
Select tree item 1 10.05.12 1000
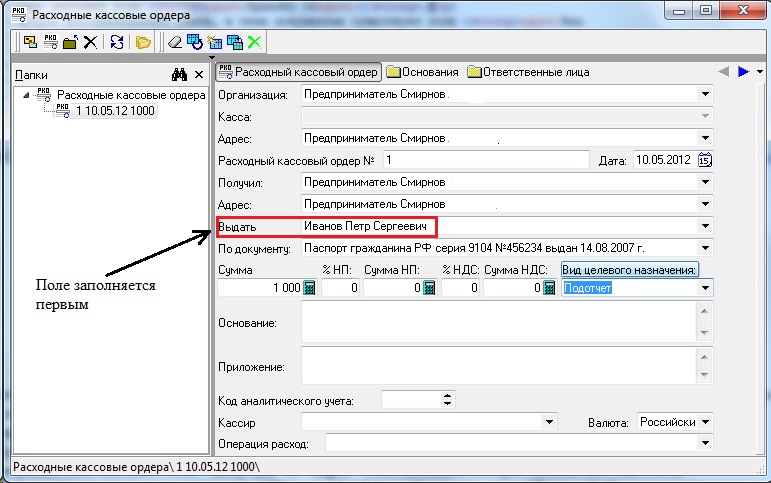coord(115,111)
